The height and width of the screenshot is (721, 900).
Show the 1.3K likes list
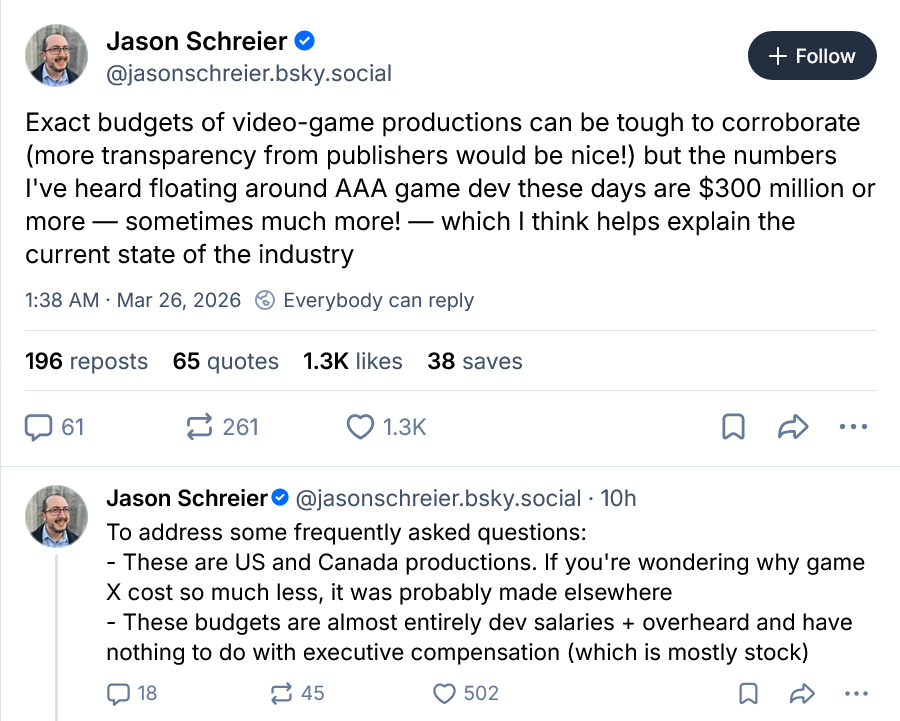[352, 361]
